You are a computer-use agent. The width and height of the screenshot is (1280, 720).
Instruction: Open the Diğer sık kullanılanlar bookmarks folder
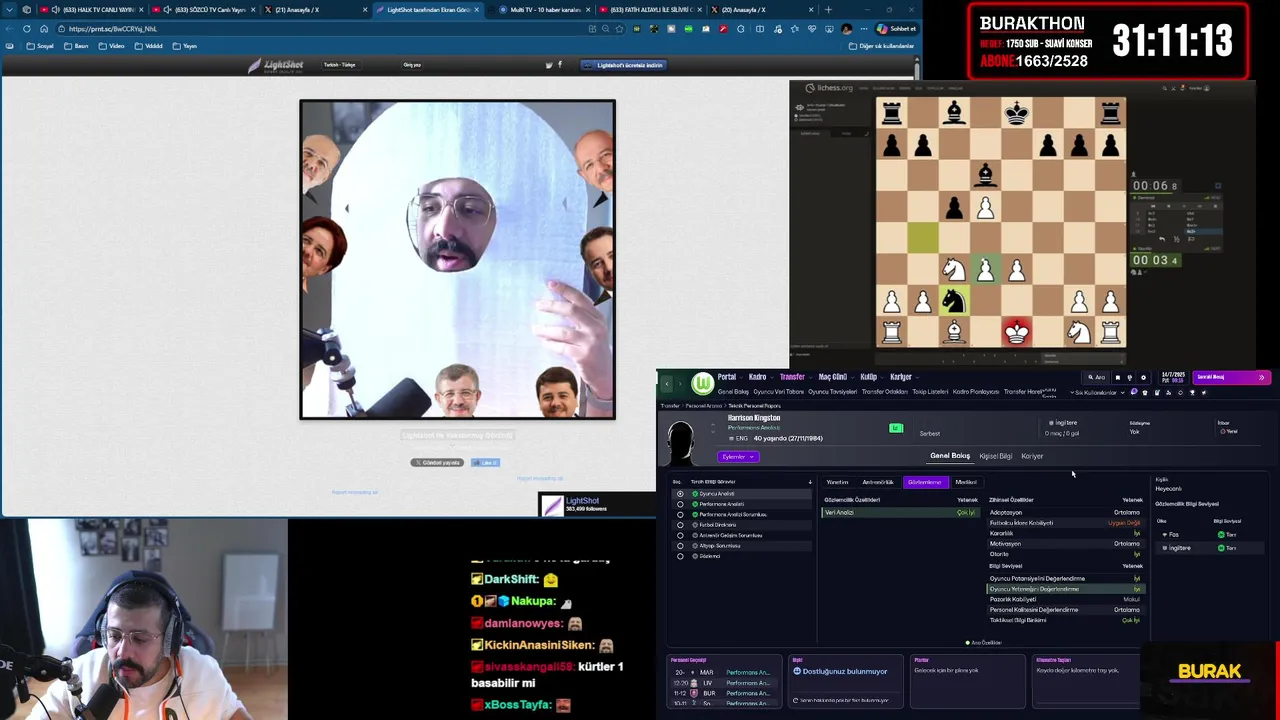pos(881,46)
